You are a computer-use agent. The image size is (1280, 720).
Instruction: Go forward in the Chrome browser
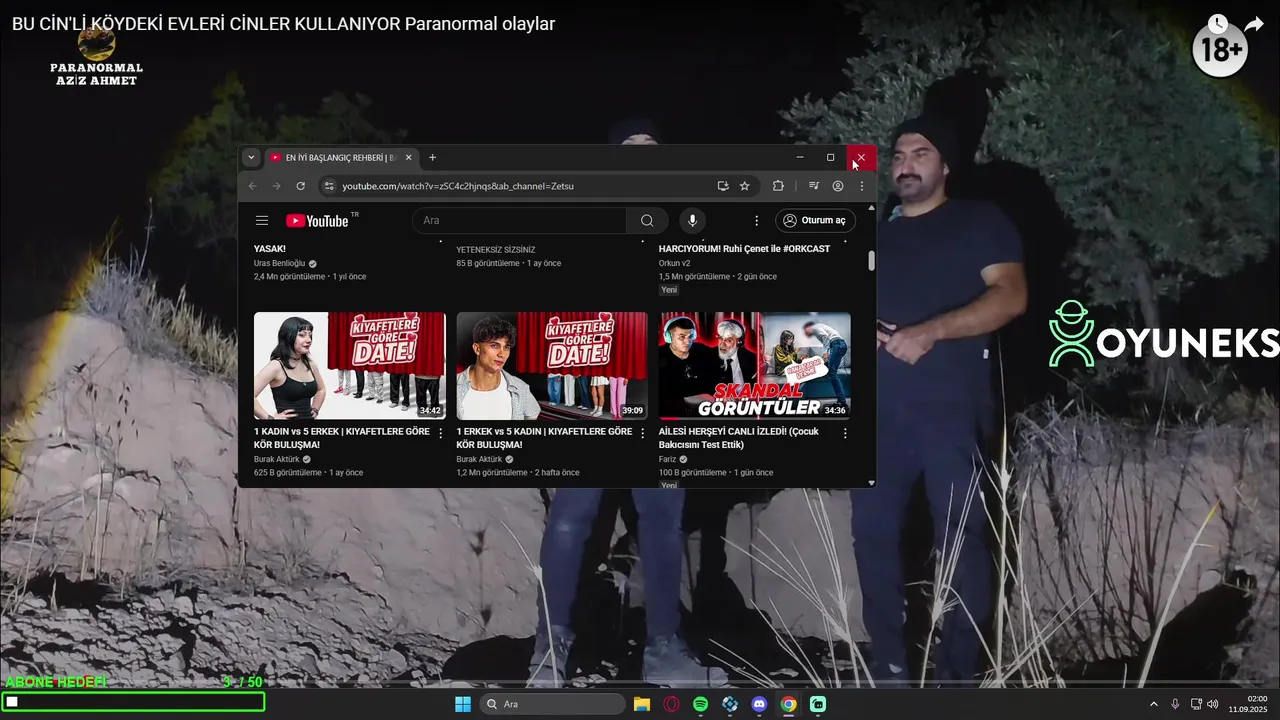pos(277,186)
